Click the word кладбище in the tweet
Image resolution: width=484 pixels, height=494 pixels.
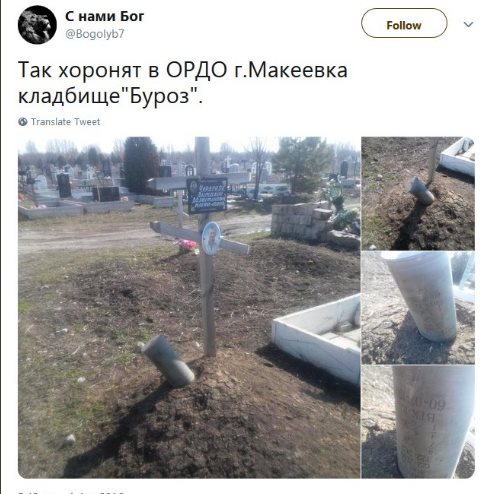coord(69,96)
